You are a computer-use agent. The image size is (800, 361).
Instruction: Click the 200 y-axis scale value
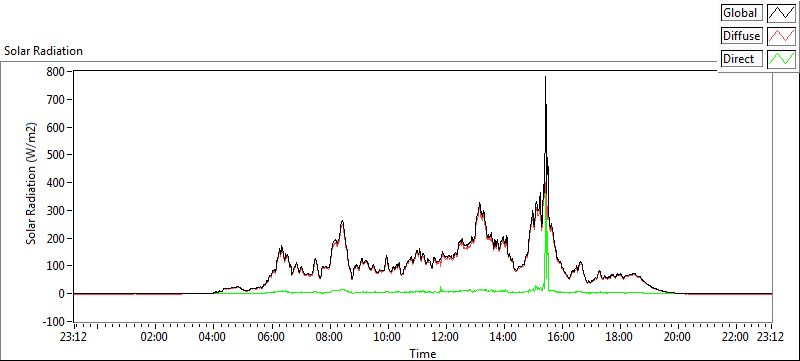(56, 239)
